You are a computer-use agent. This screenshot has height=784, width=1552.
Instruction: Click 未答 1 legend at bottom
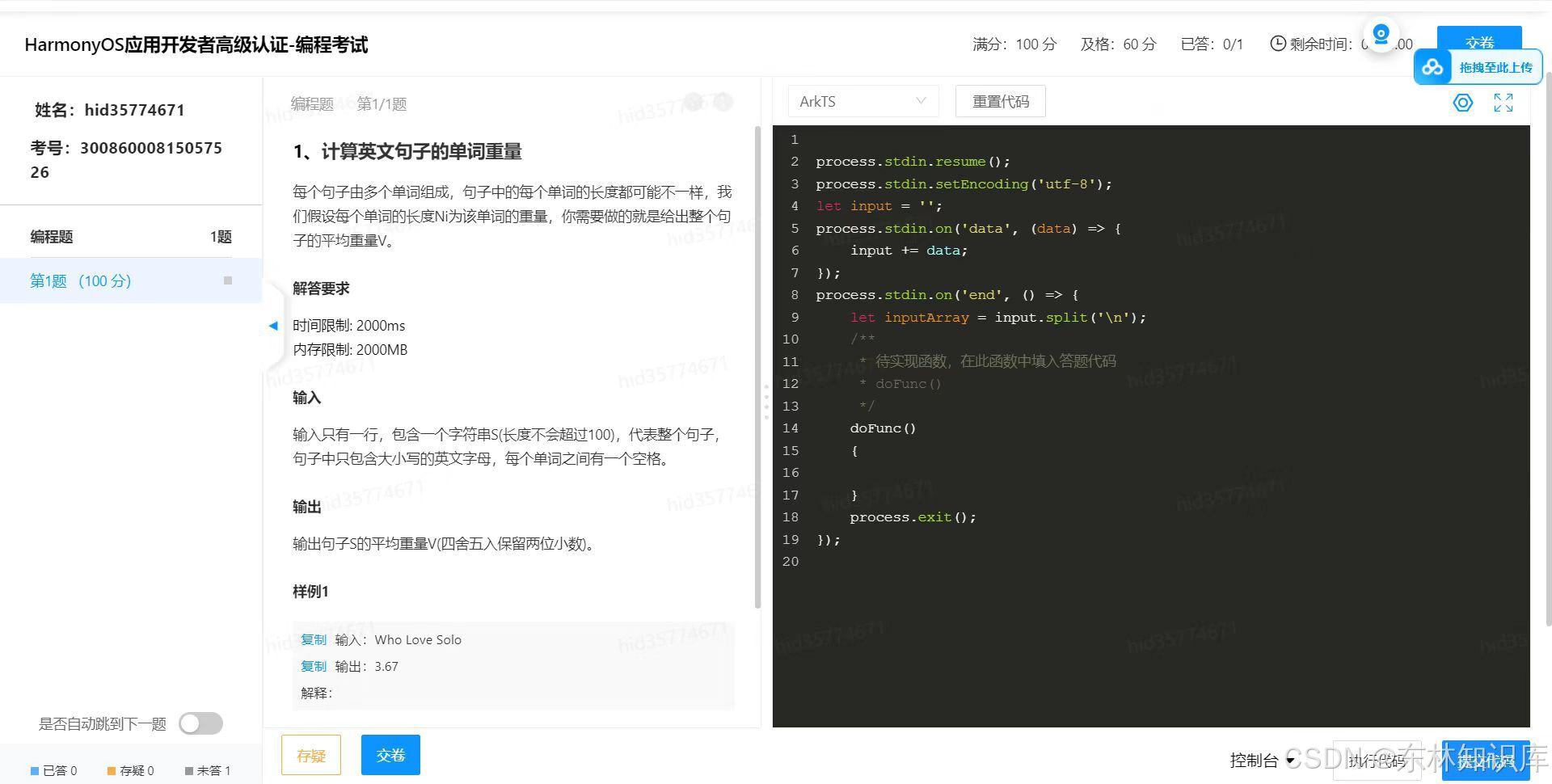pyautogui.click(x=208, y=771)
